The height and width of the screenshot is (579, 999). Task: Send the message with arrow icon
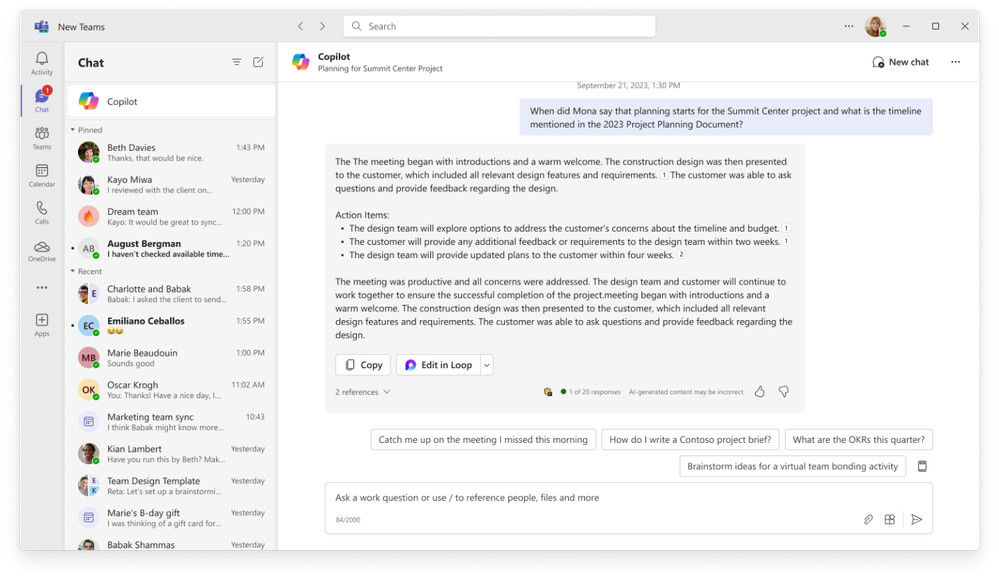(x=916, y=520)
